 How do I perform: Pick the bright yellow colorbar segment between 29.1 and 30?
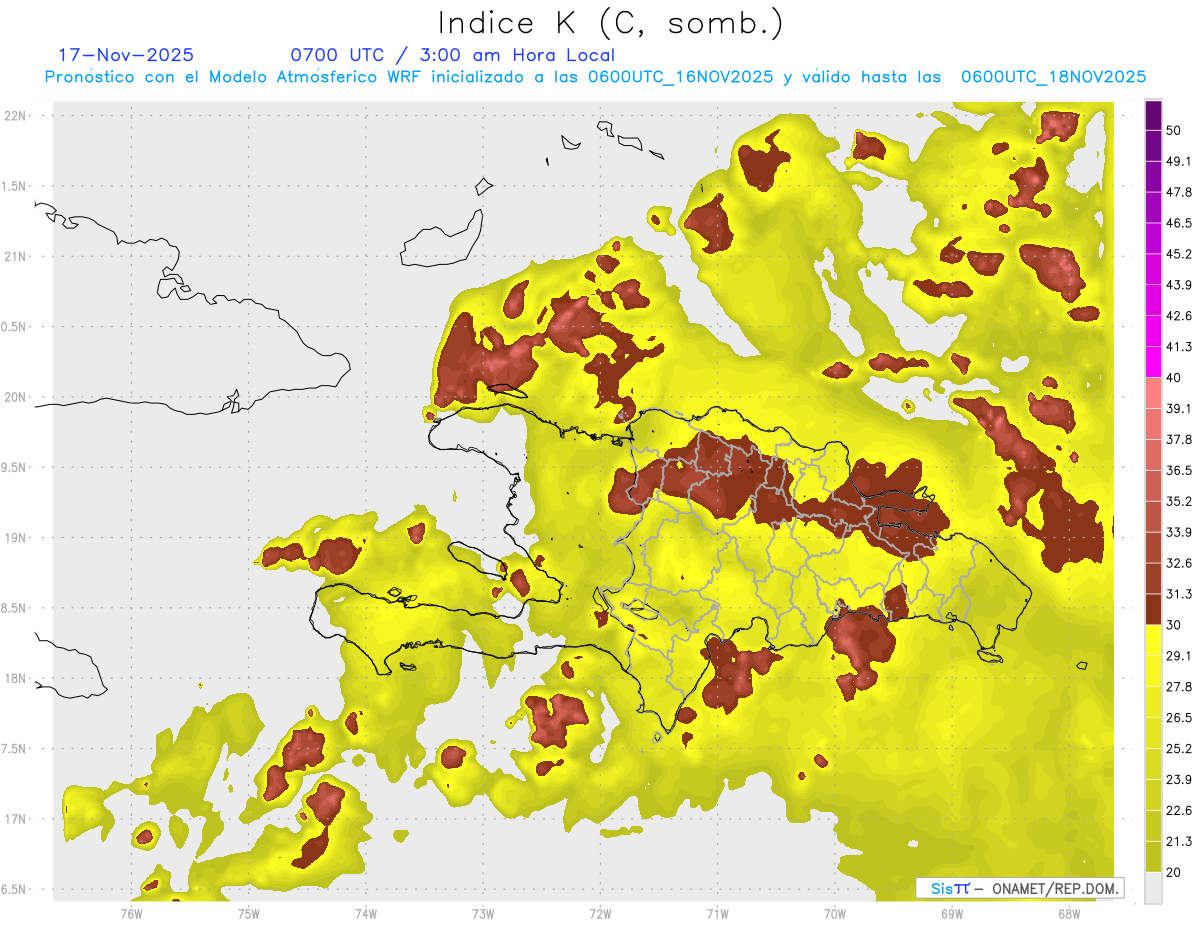[x=1153, y=640]
